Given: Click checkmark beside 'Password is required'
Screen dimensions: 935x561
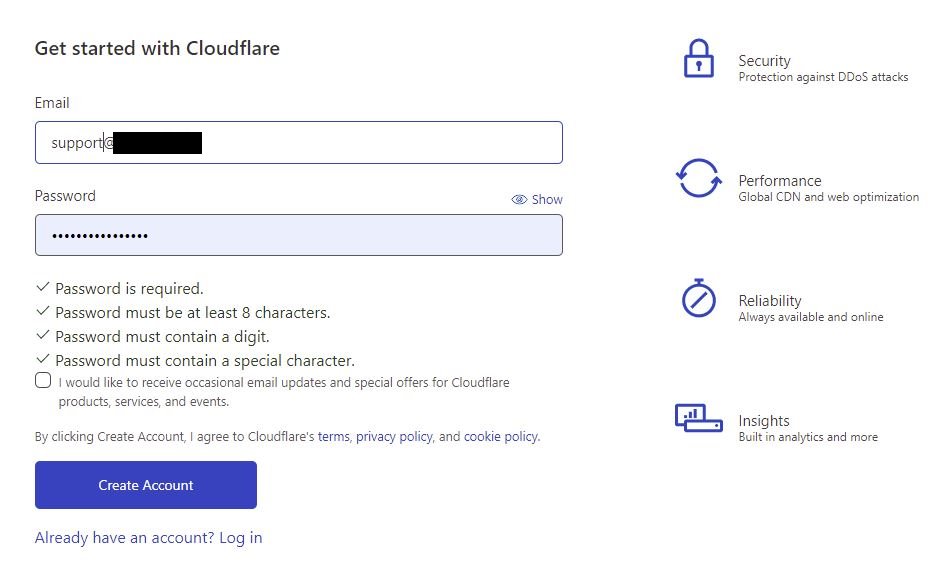Looking at the screenshot, I should (42, 288).
